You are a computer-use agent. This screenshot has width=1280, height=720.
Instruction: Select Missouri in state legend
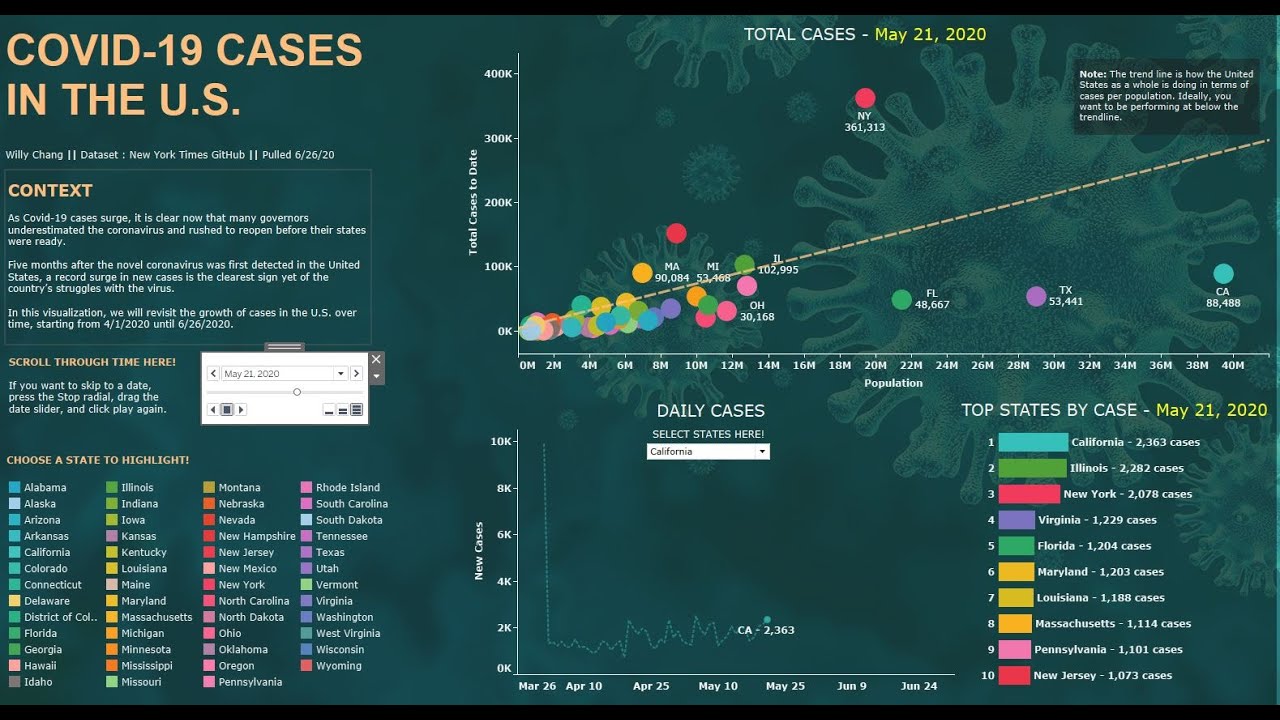point(133,682)
